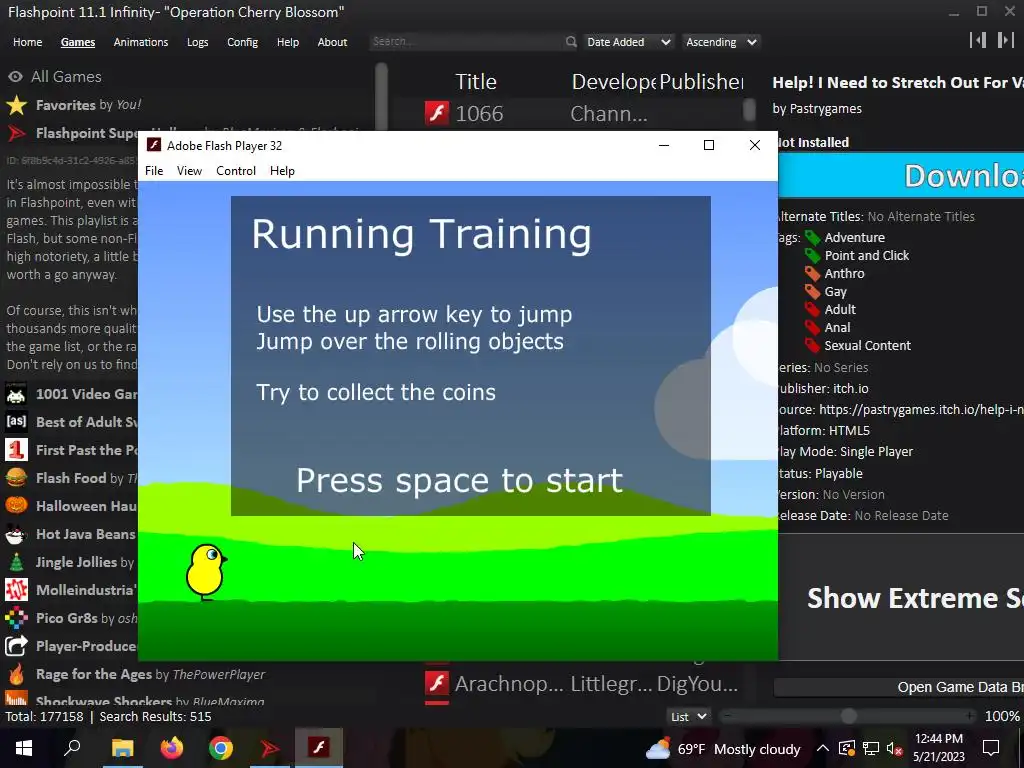The height and width of the screenshot is (768, 1024).
Task: Click the magnifier icon in search box
Action: tap(571, 42)
